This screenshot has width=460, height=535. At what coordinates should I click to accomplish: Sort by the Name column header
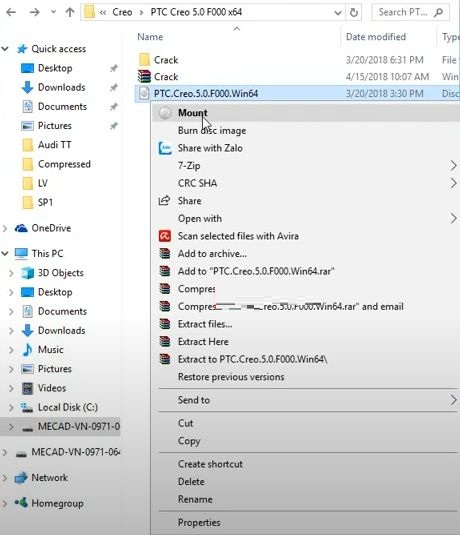pos(150,37)
